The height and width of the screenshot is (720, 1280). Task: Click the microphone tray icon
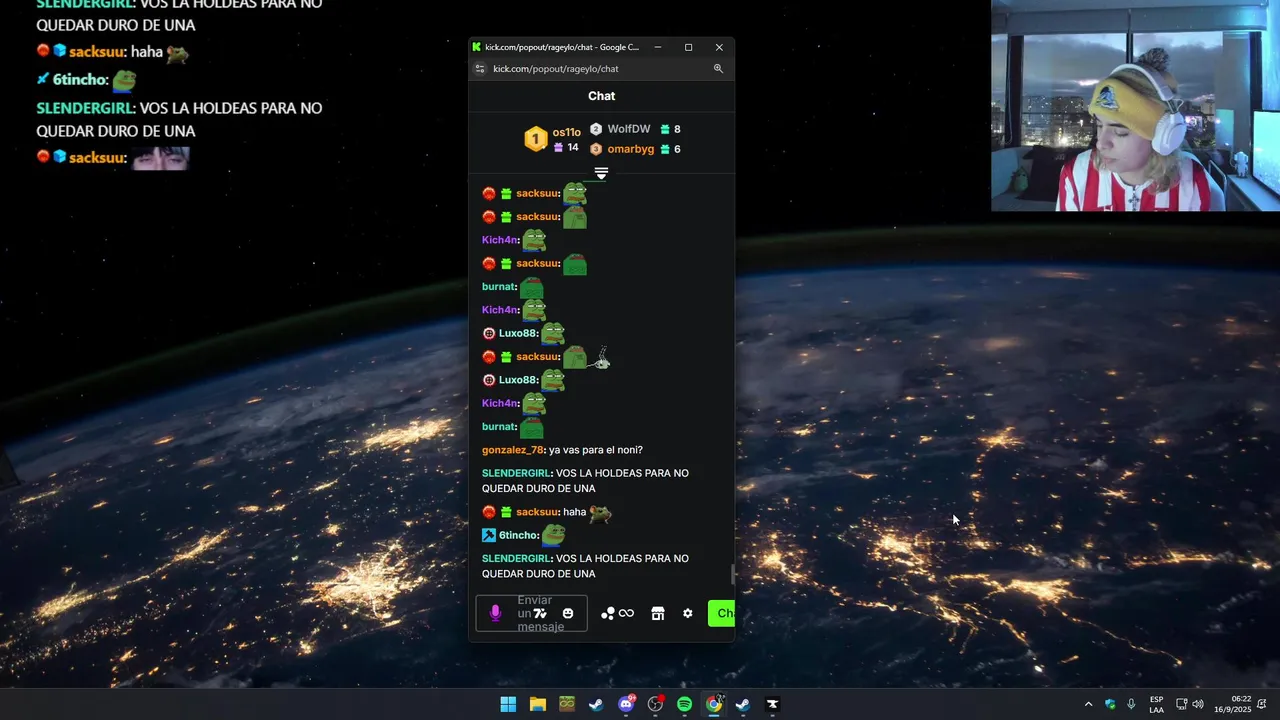click(1131, 704)
